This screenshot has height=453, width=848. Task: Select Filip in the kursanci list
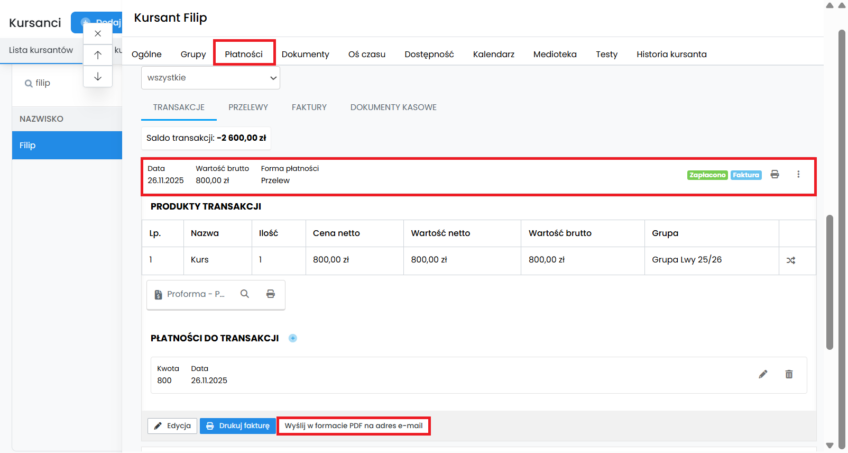pyautogui.click(x=67, y=145)
